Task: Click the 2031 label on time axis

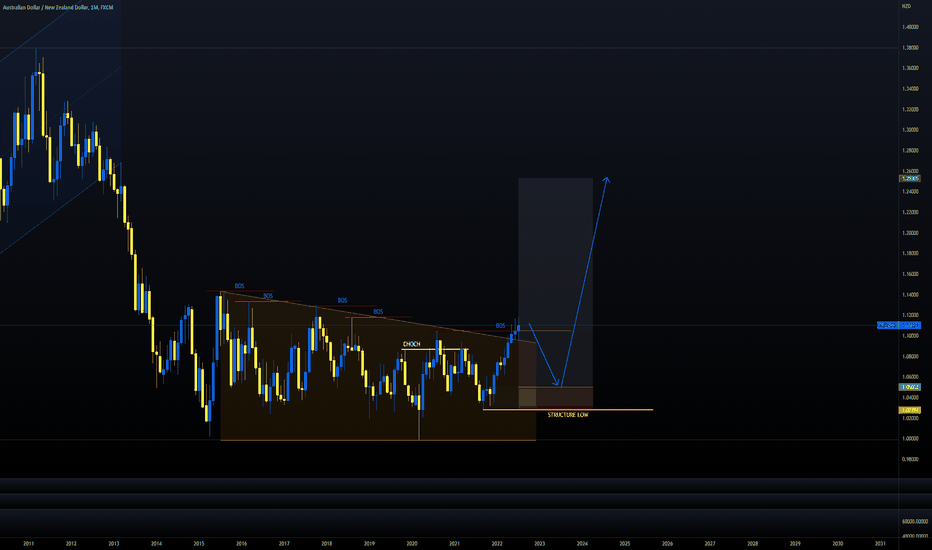Action: (x=880, y=543)
